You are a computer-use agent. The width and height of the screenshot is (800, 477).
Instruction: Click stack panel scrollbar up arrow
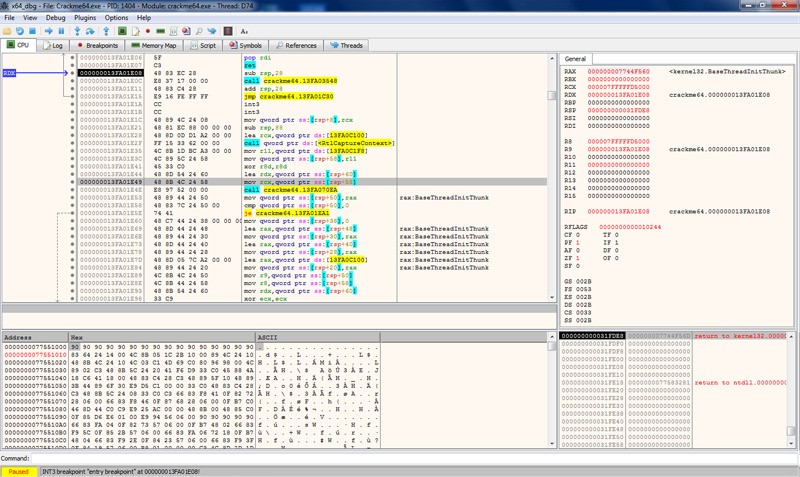coord(791,336)
